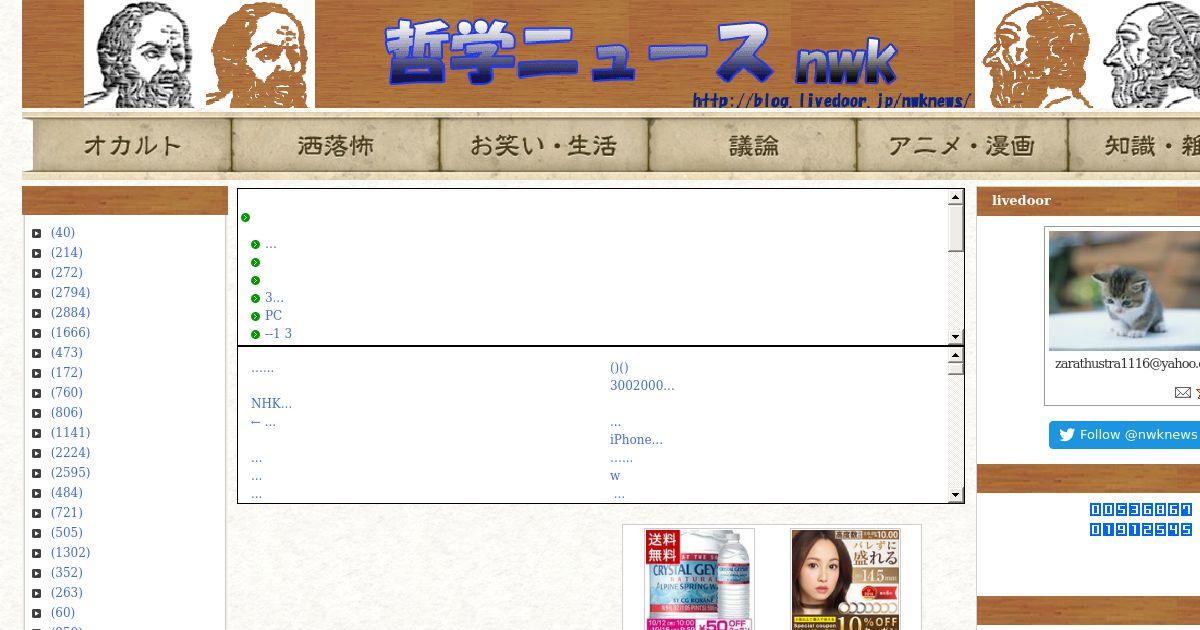Image resolution: width=1200 pixels, height=630 pixels.
Task: Click the blog URL text in banner
Action: (832, 101)
